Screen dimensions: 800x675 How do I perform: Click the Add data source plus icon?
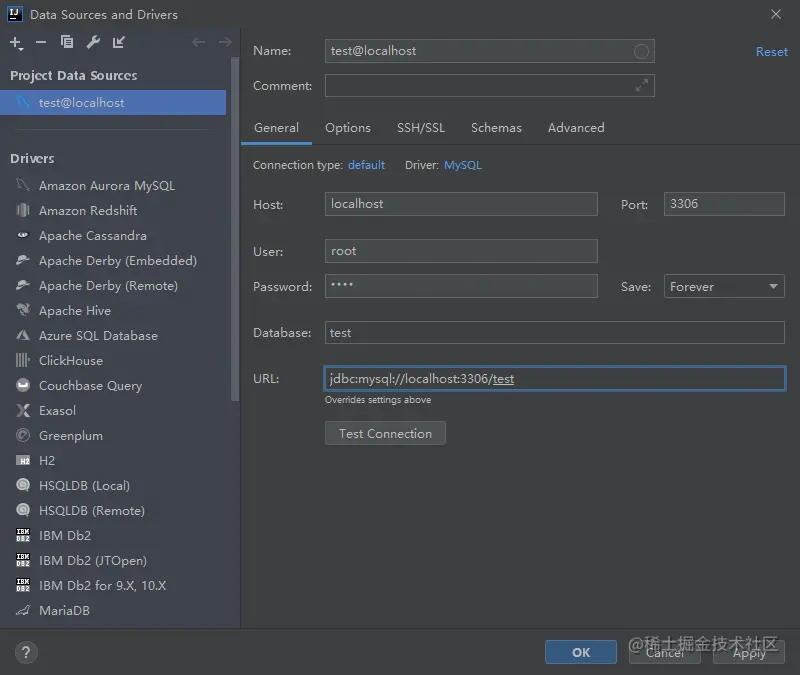tap(16, 43)
